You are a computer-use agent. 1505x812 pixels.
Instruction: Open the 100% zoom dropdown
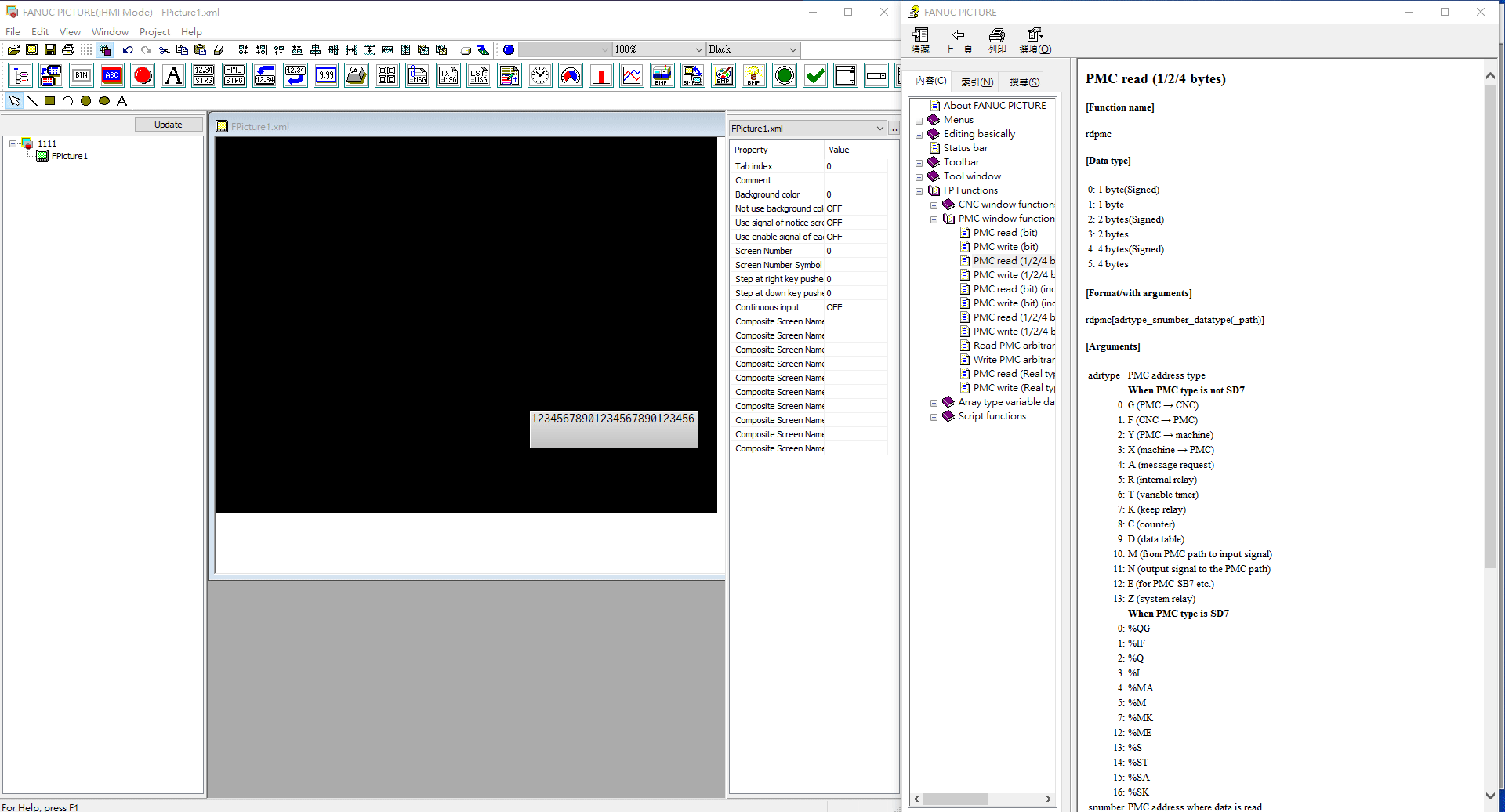click(x=698, y=50)
